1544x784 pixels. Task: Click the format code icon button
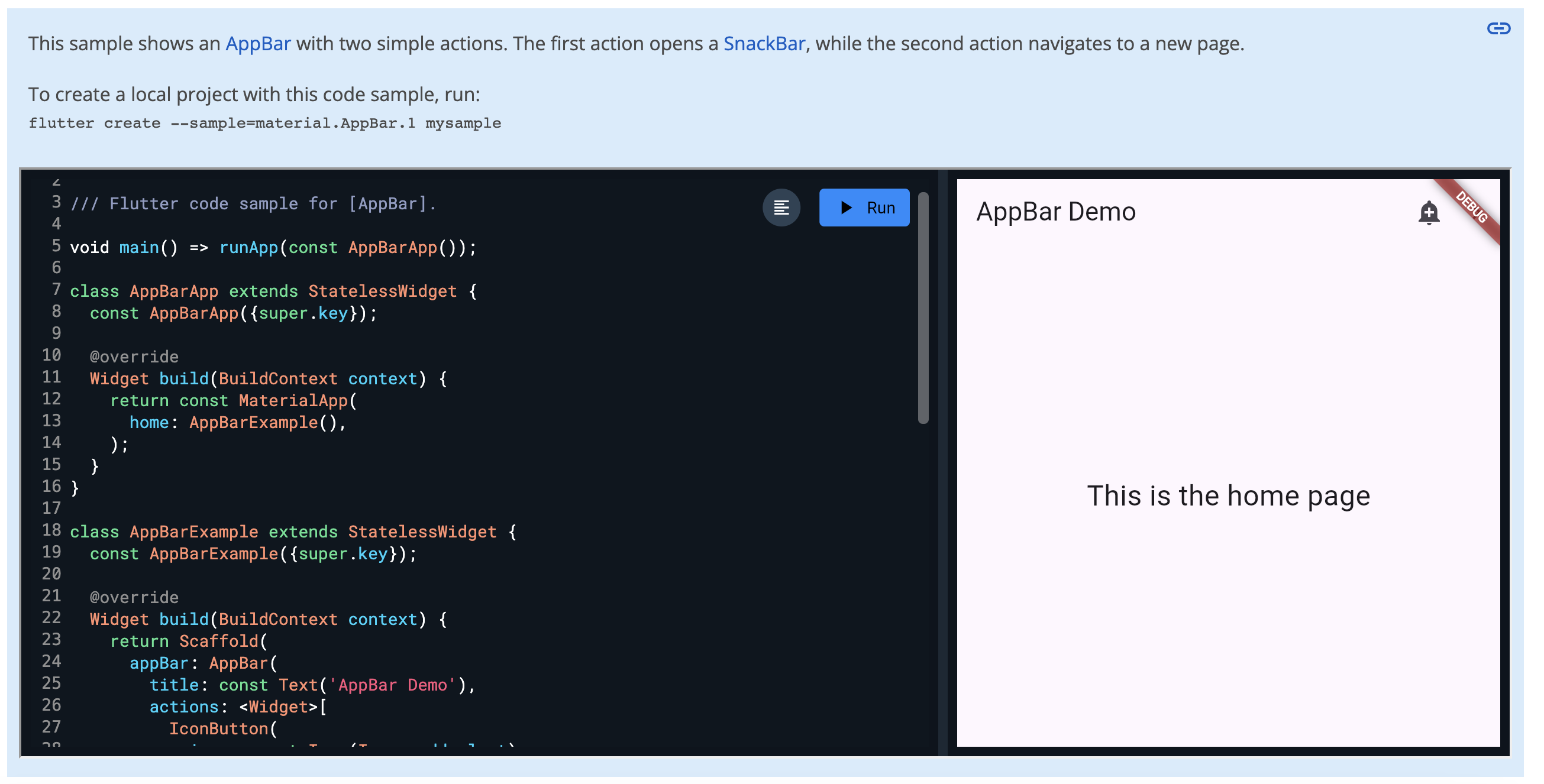coord(781,208)
